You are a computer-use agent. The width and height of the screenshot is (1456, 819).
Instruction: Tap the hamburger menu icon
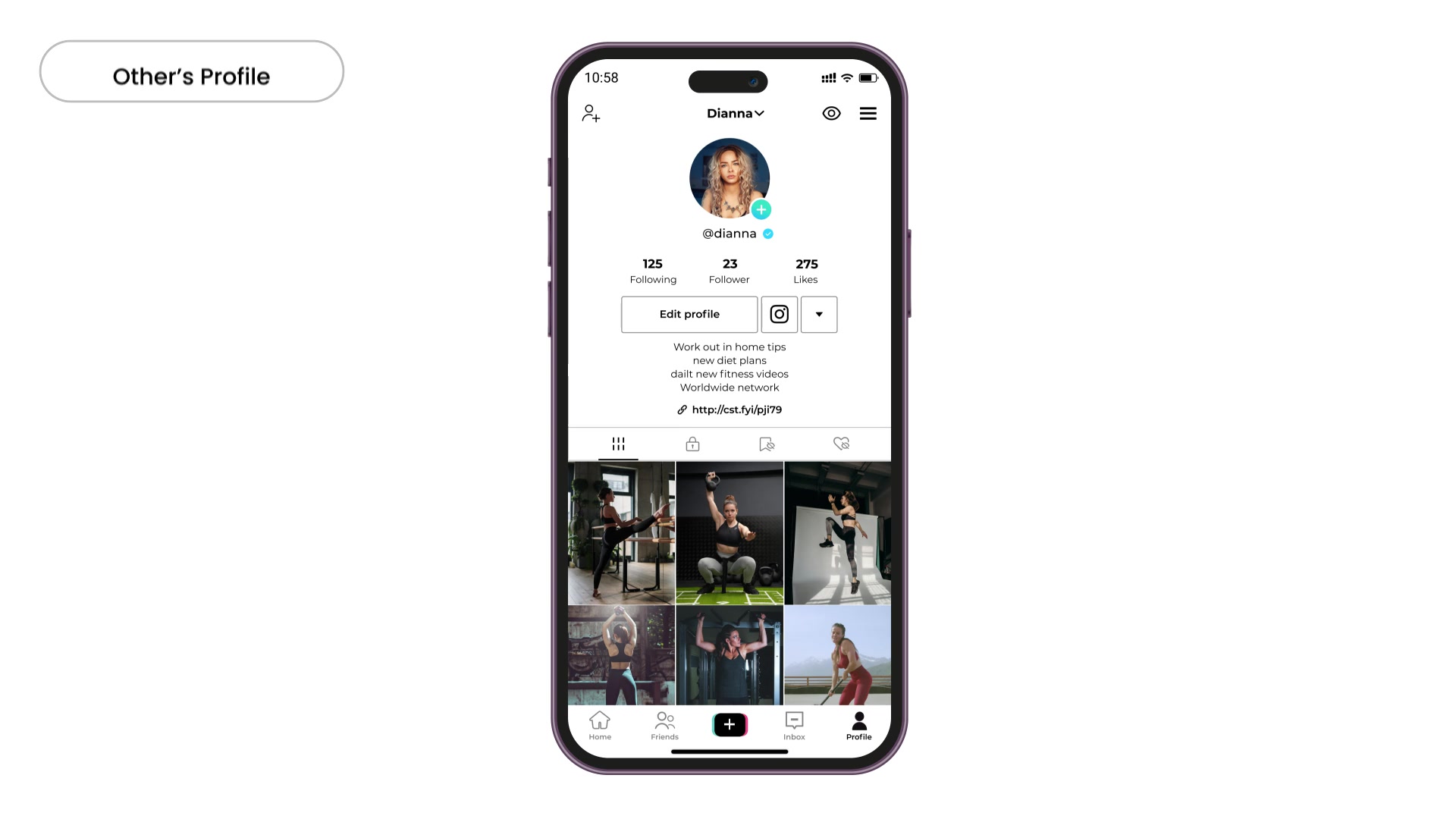868,113
